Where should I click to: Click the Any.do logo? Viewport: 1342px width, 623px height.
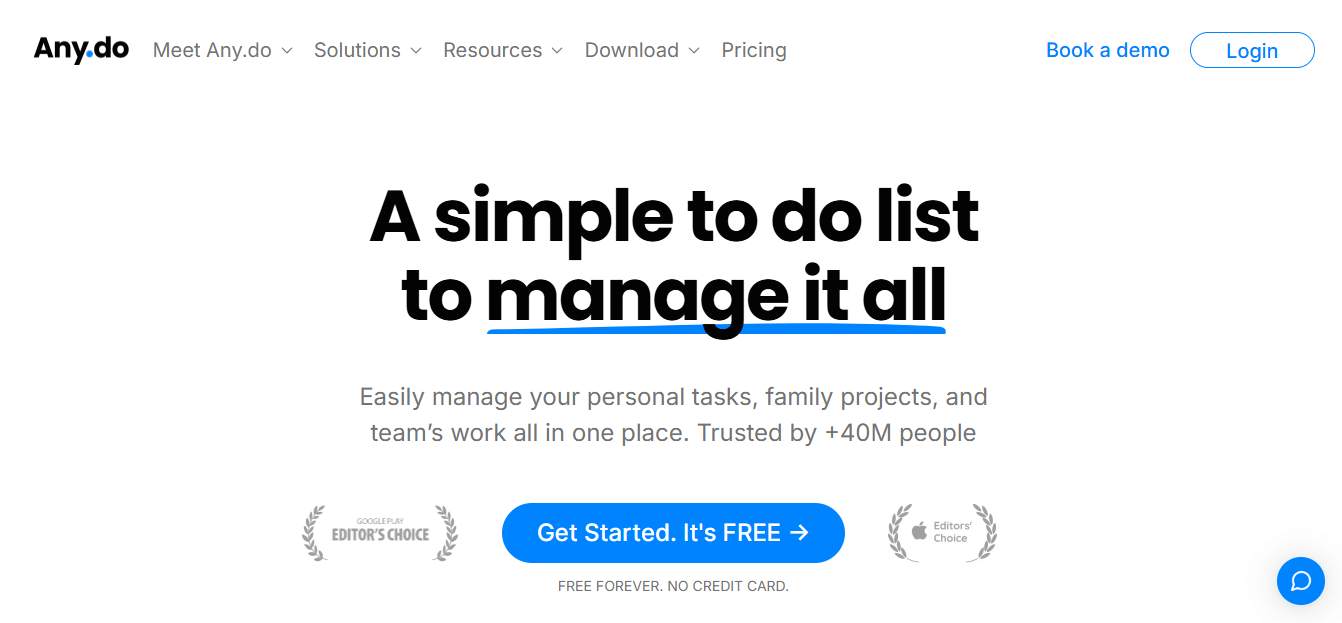tap(81, 50)
